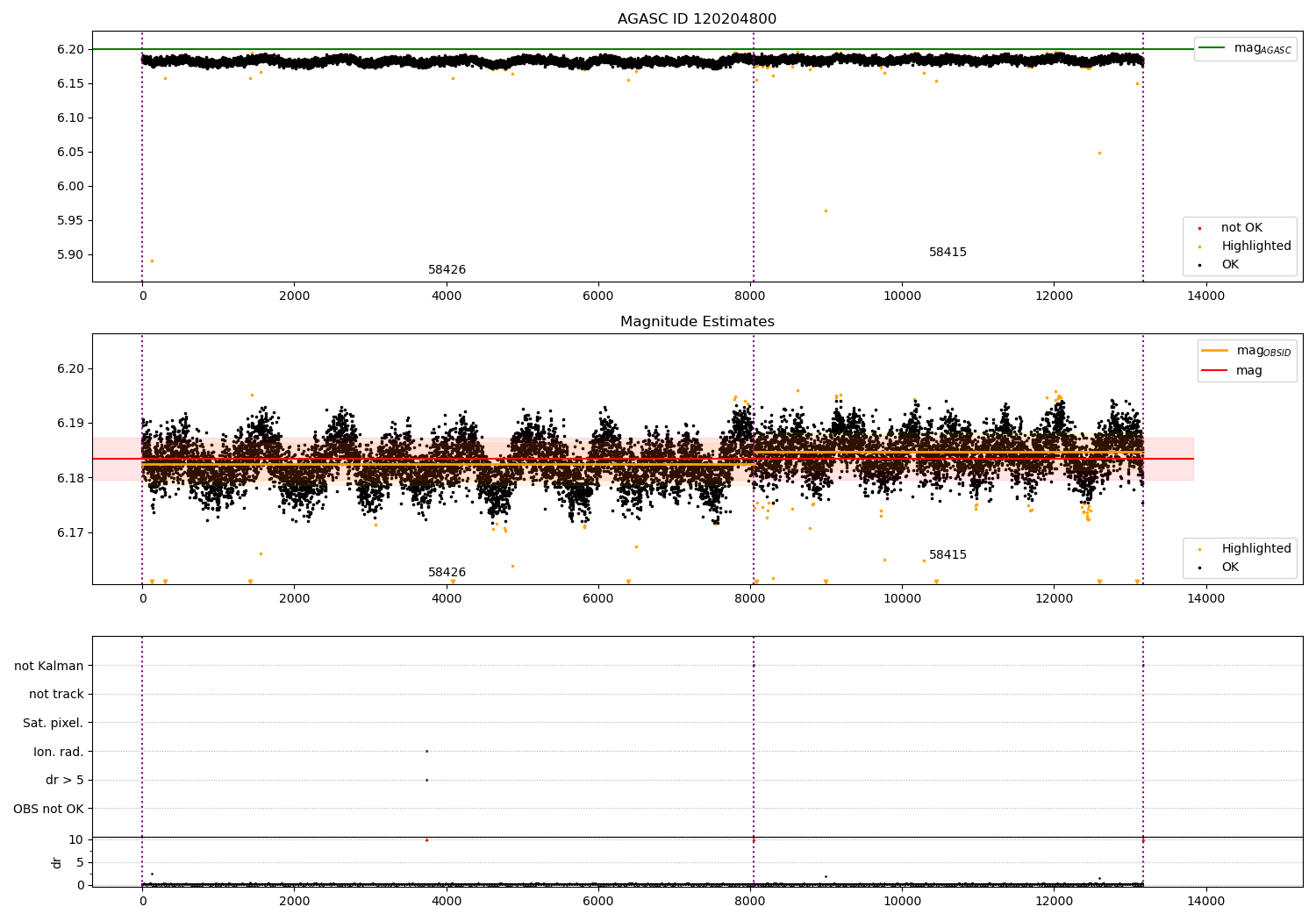The image size is (1316, 921).
Task: Click obsid label 58415 in the top plot
Action: point(948,253)
